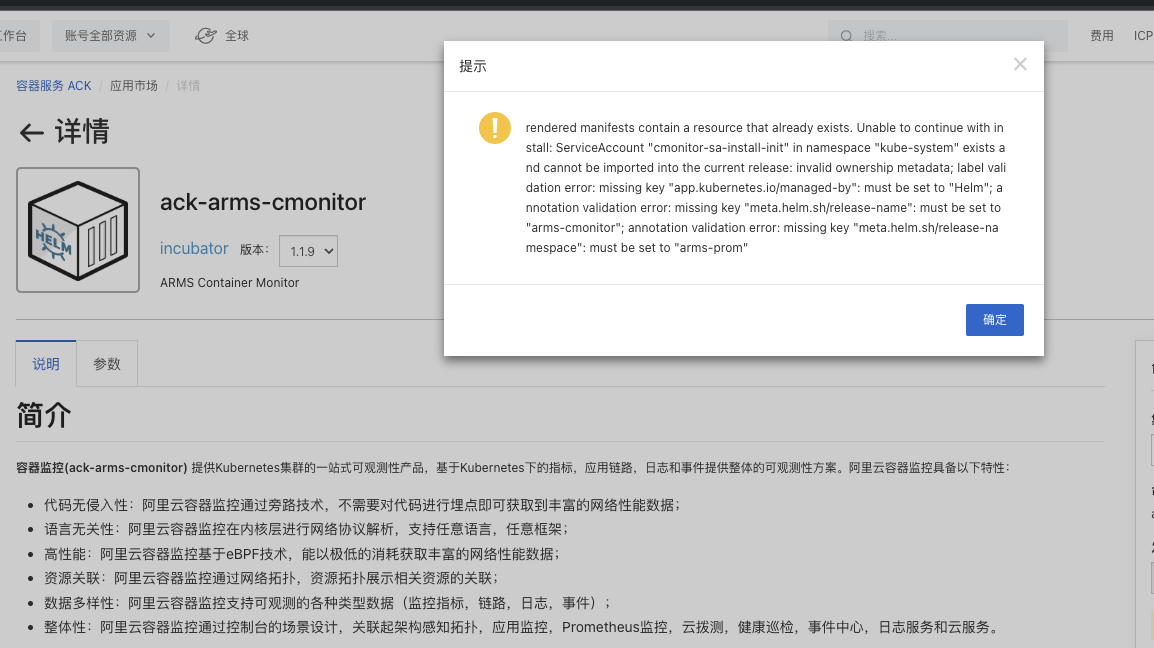This screenshot has width=1154, height=648.
Task: Open the 应用市场 breadcrumb link
Action: 134,85
